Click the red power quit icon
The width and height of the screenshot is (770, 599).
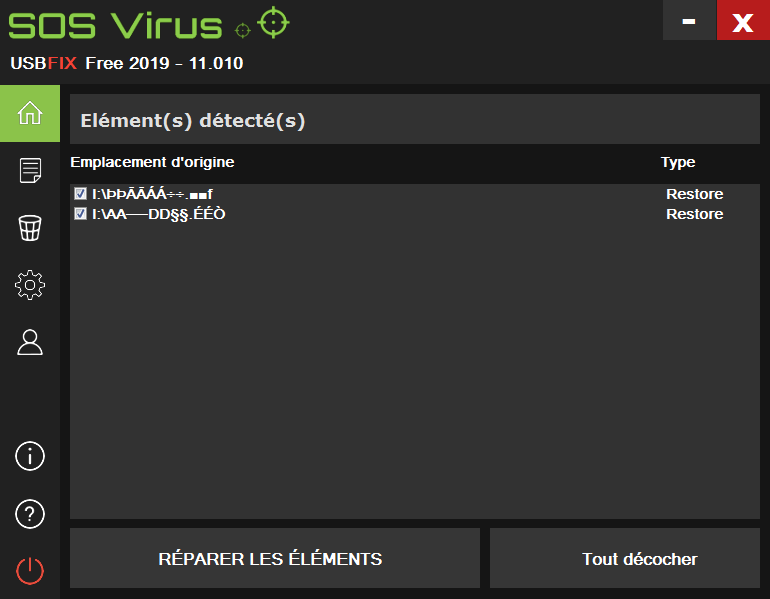[x=30, y=571]
